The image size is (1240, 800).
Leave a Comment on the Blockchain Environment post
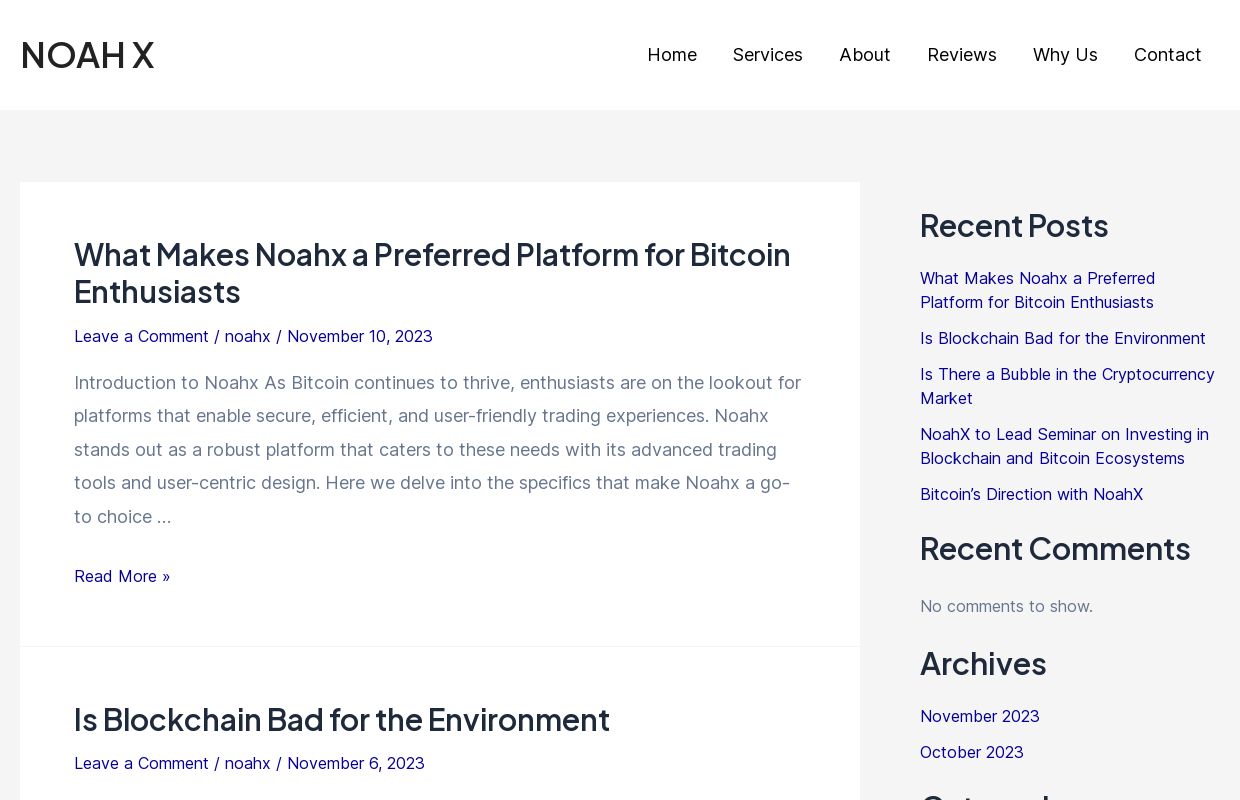141,763
